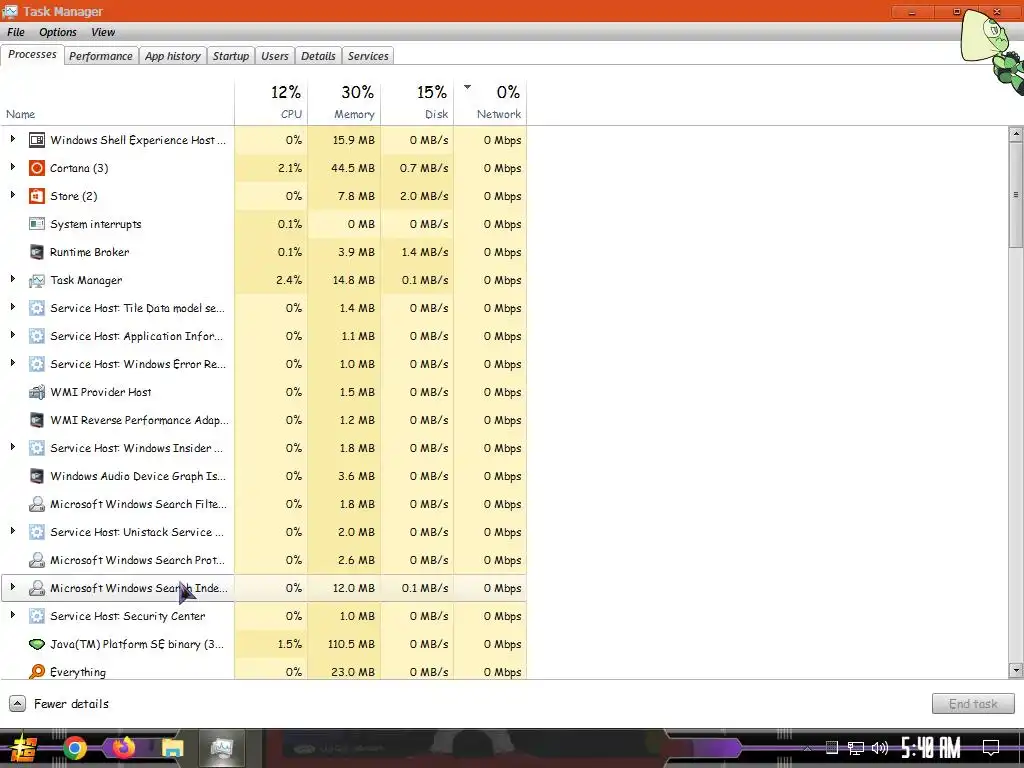Click the Task Manager taskbar button
Screen dimensions: 1024x768
click(221, 748)
